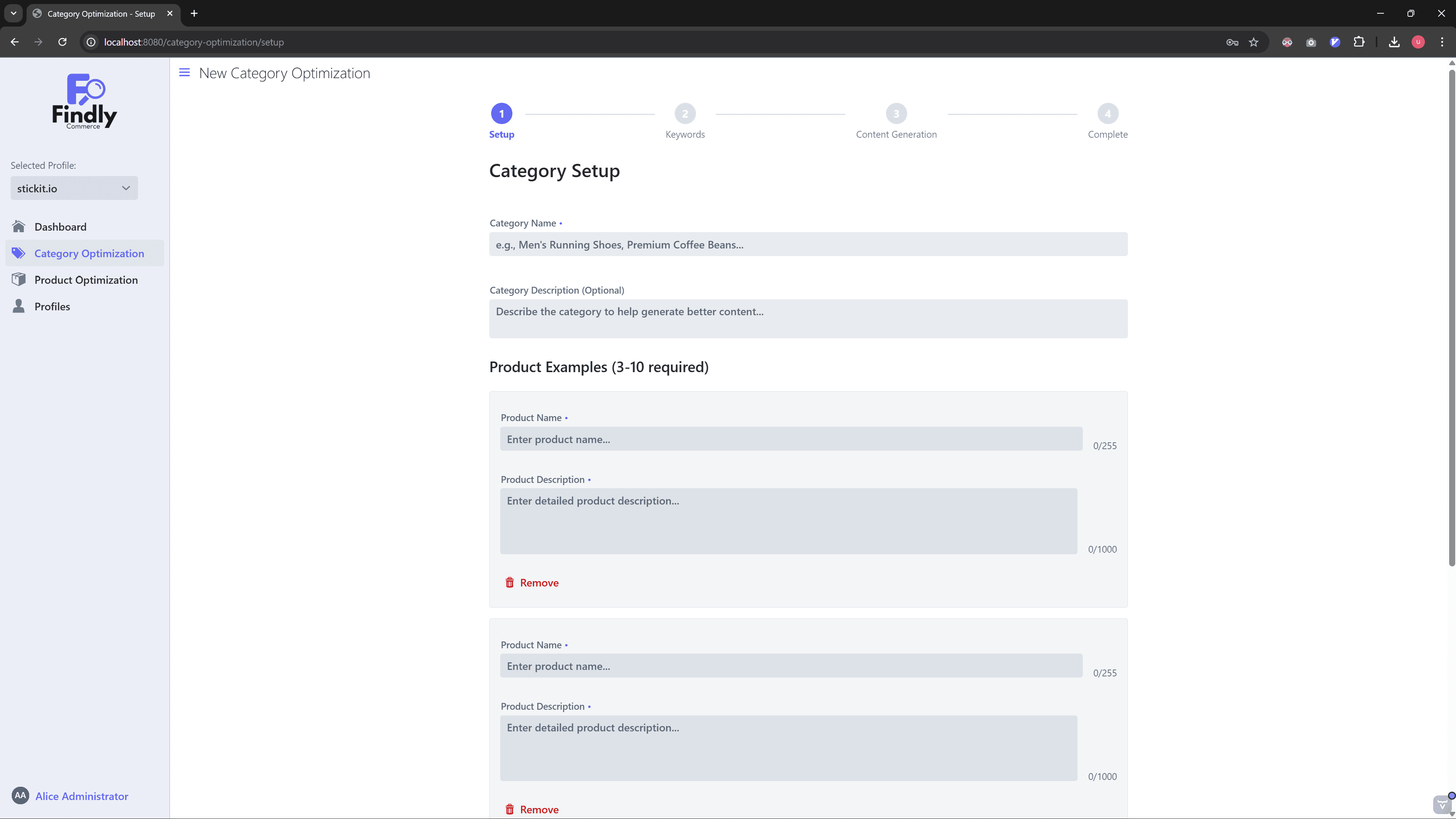
Task: Go to step 2 Keywords
Action: 685,114
